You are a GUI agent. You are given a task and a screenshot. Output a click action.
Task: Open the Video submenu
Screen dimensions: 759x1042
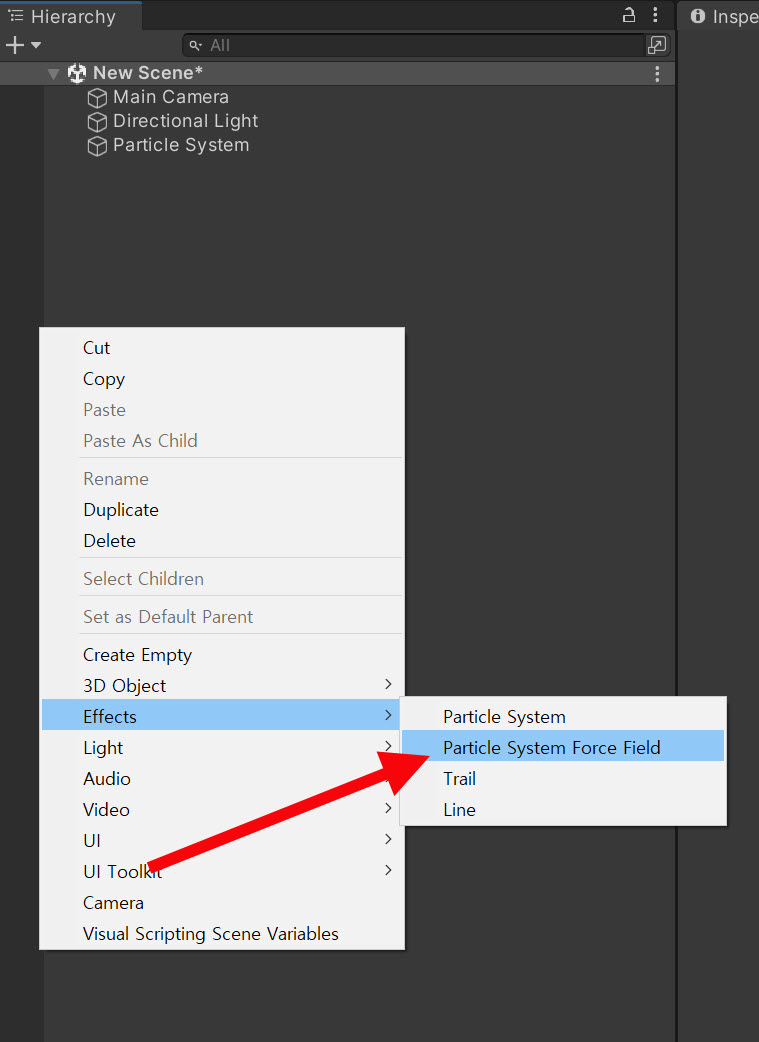tap(223, 809)
